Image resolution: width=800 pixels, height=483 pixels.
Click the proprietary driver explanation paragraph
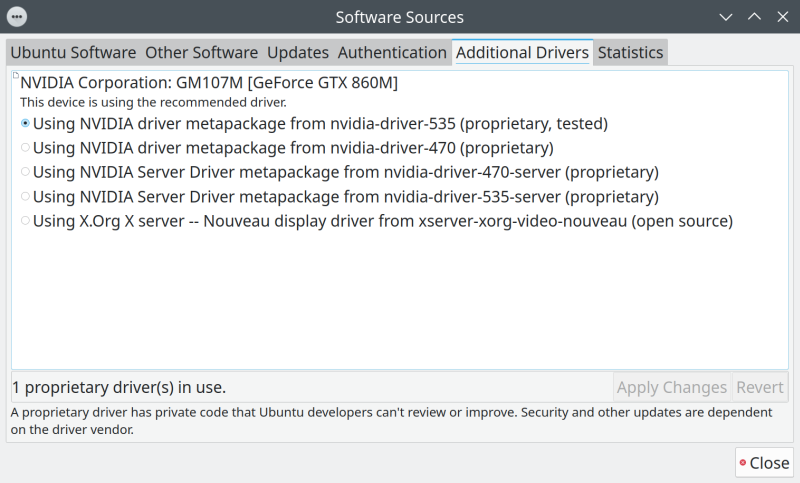[x=391, y=421]
